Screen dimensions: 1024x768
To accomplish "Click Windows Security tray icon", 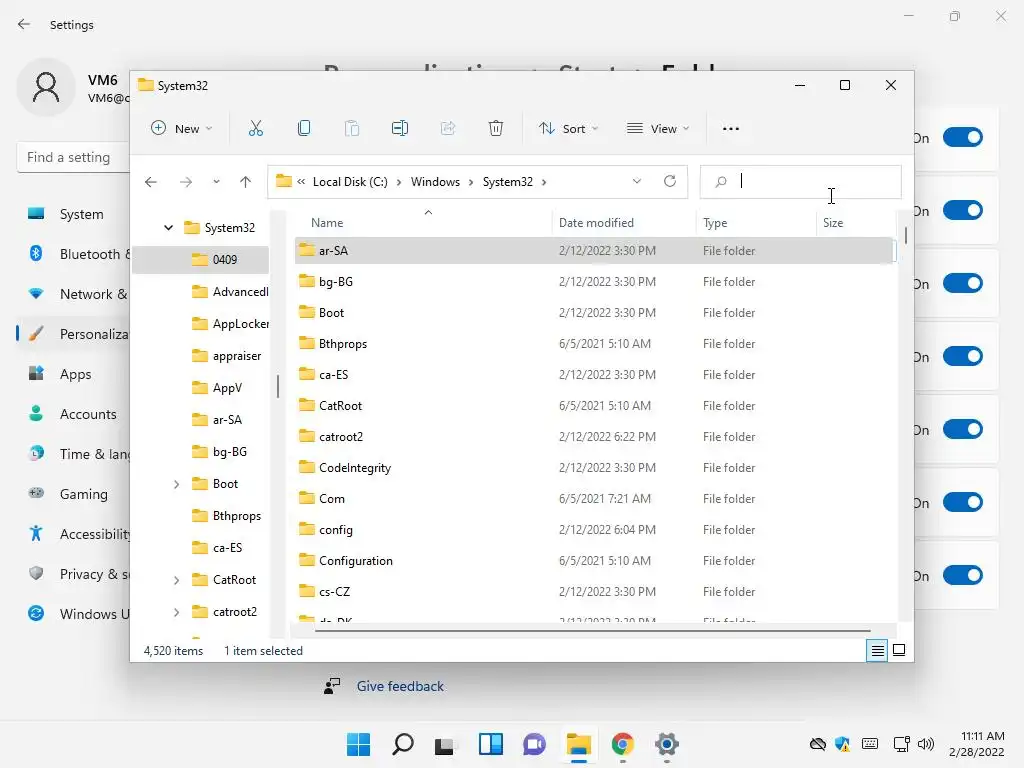I will pos(842,744).
